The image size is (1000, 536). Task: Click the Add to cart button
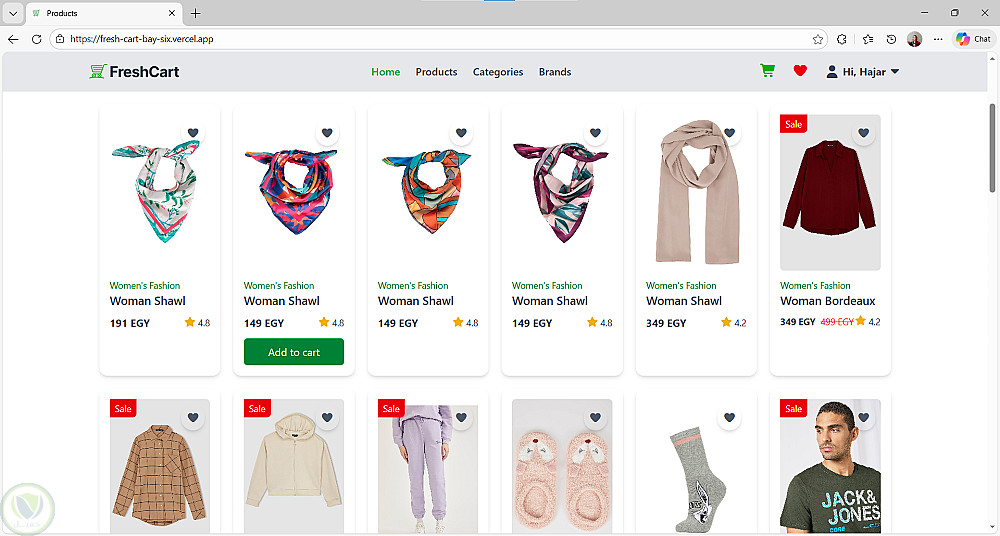pos(293,352)
